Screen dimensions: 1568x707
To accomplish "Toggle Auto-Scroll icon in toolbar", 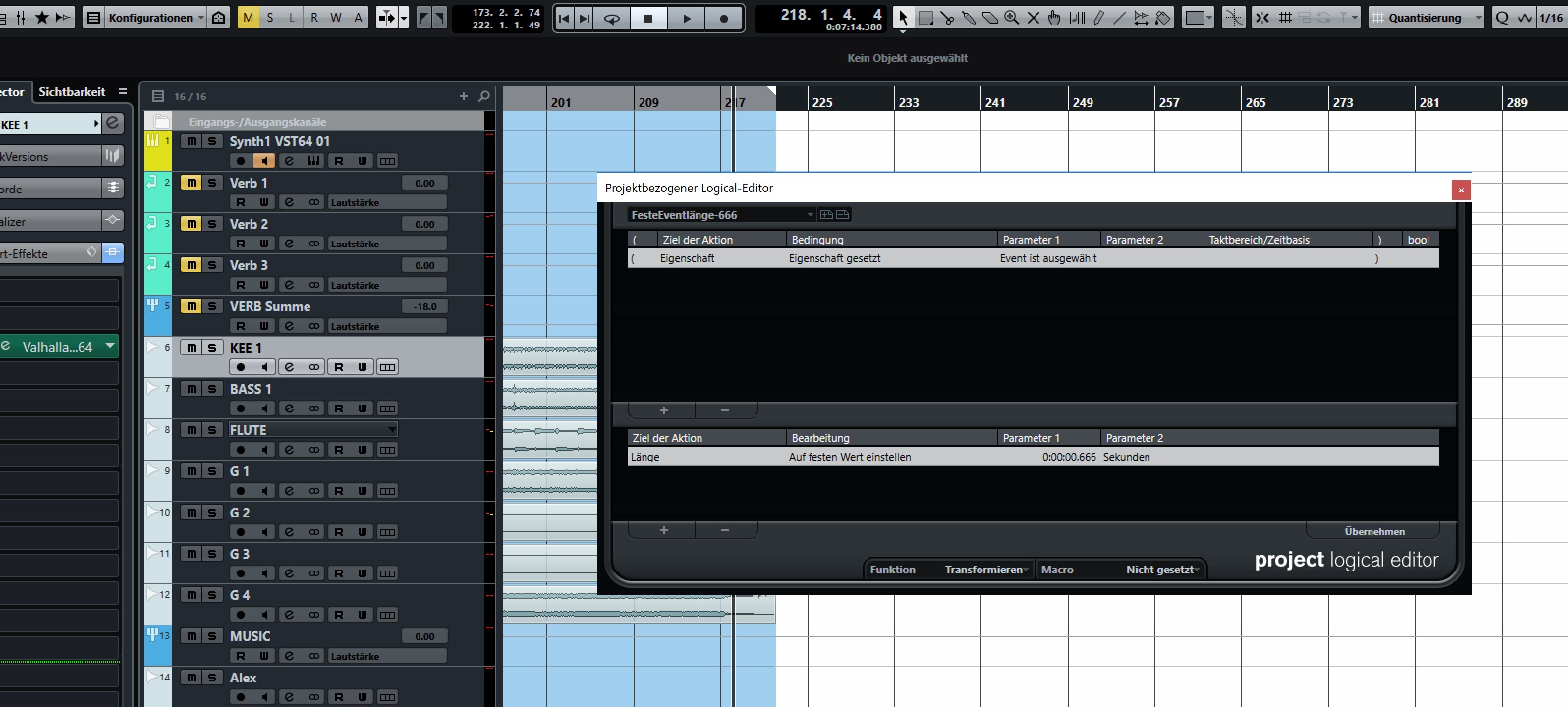I will pyautogui.click(x=388, y=18).
